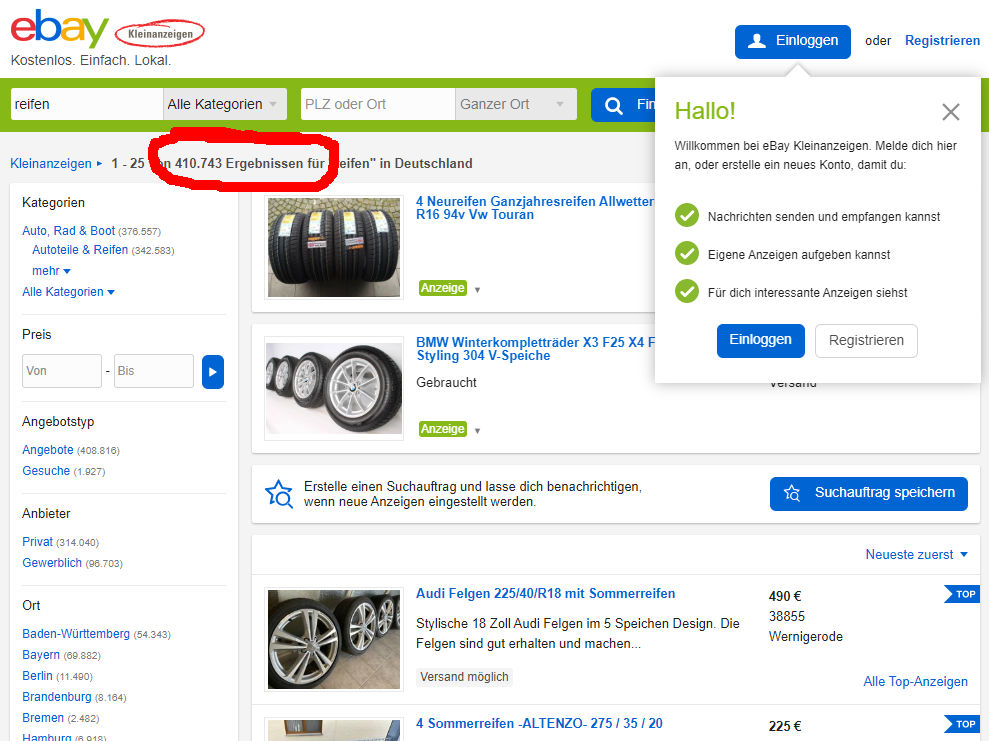Open the Audi Felgen listing thumbnail

click(x=334, y=639)
